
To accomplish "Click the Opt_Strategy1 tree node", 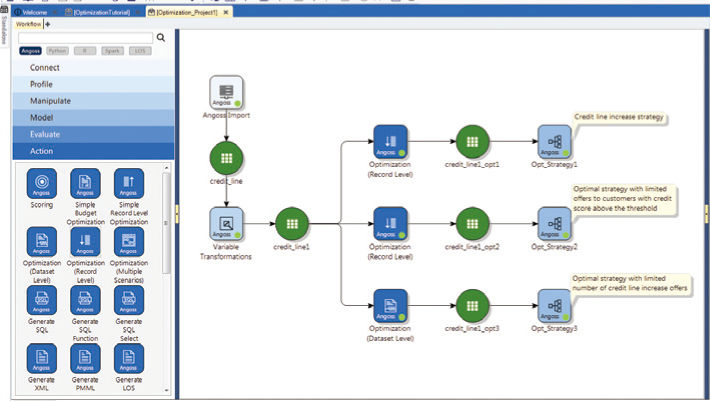I will click(x=554, y=142).
